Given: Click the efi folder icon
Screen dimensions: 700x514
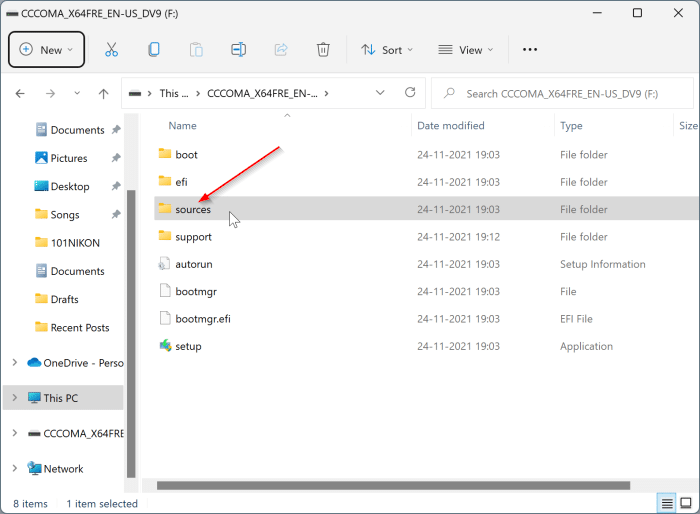Looking at the screenshot, I should [x=165, y=181].
